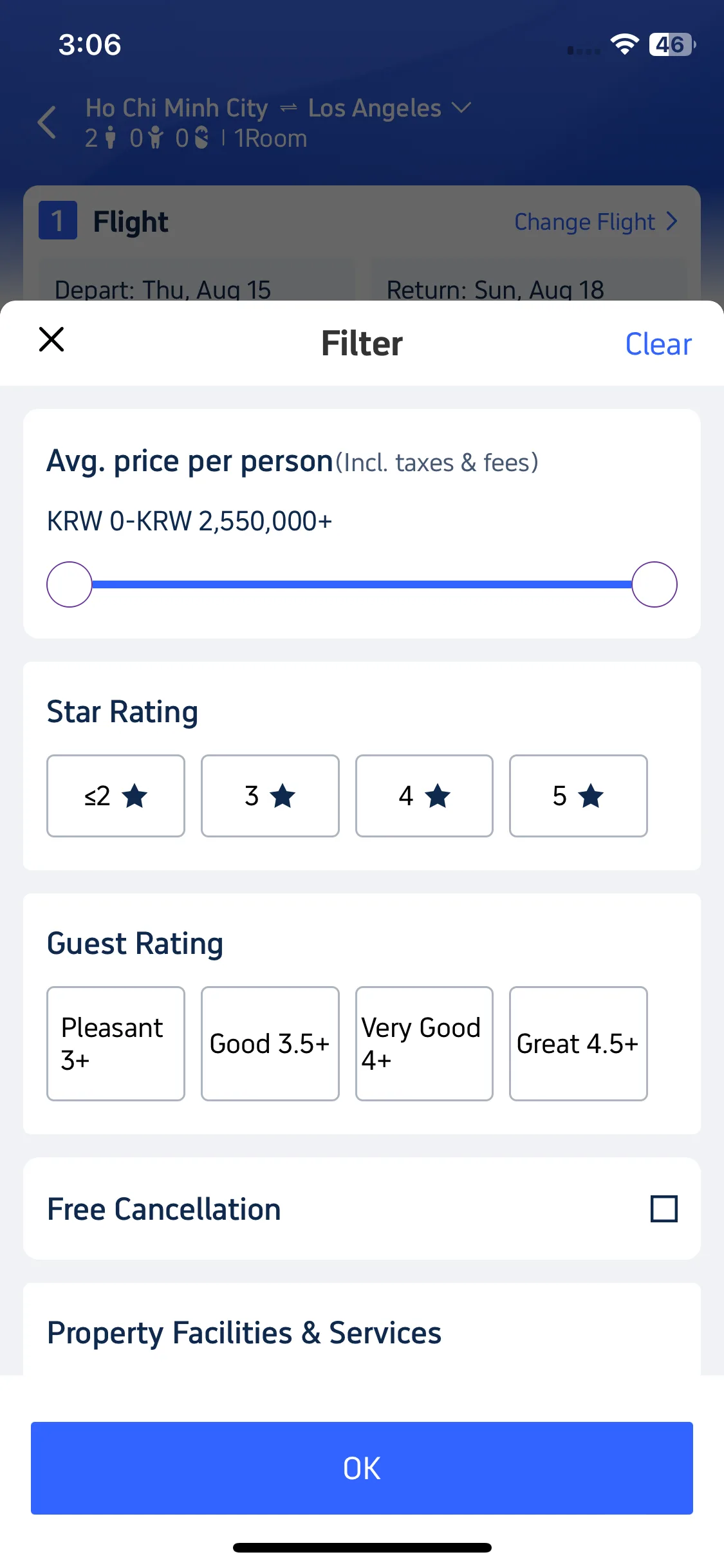This screenshot has height=1568, width=724.
Task: Enable the Free Cancellation checkbox
Action: pos(664,1209)
